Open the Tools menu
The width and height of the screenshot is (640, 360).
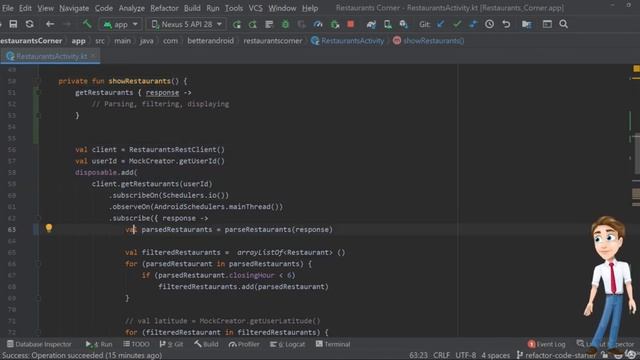coord(234,8)
